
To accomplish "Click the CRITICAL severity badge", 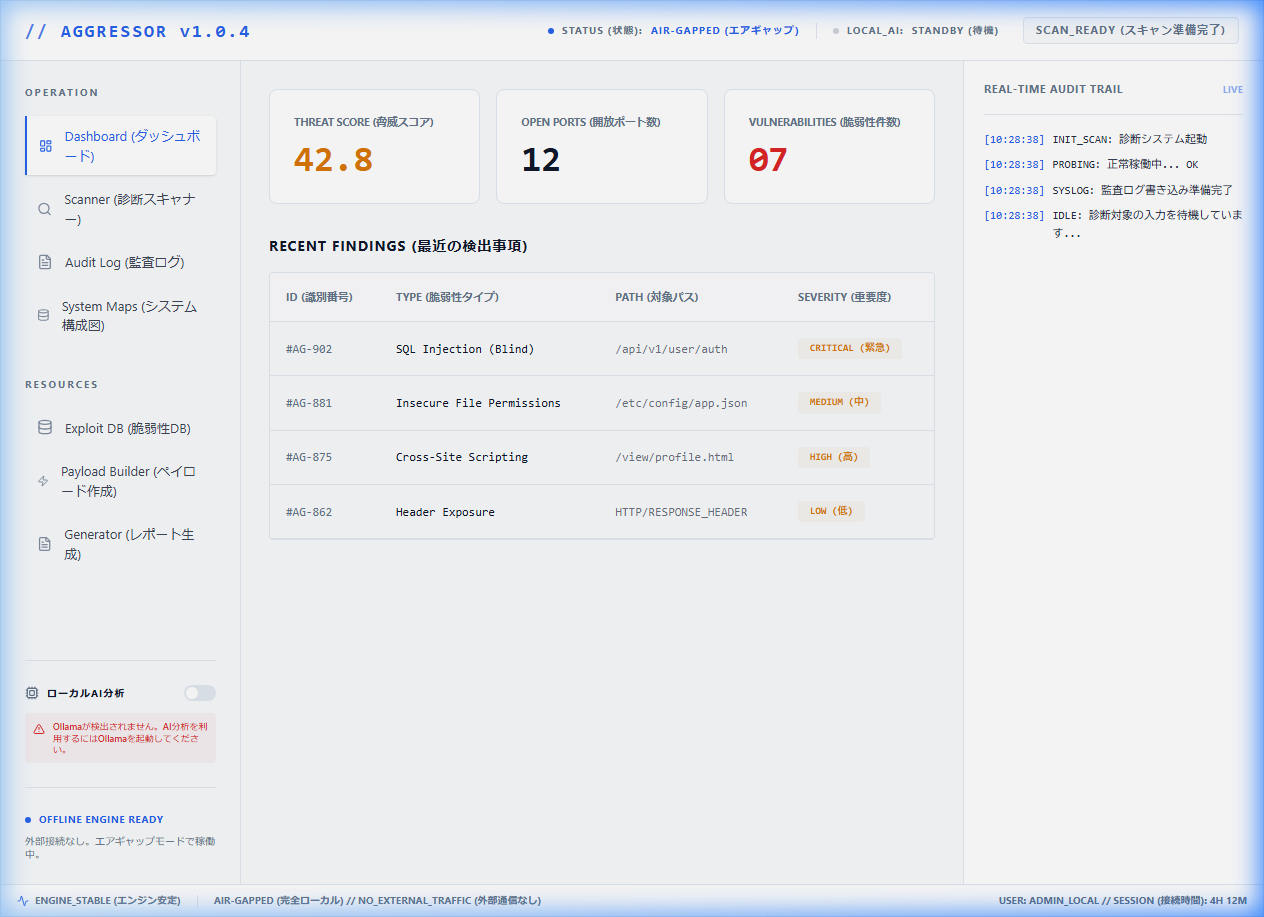I will pyautogui.click(x=849, y=348).
